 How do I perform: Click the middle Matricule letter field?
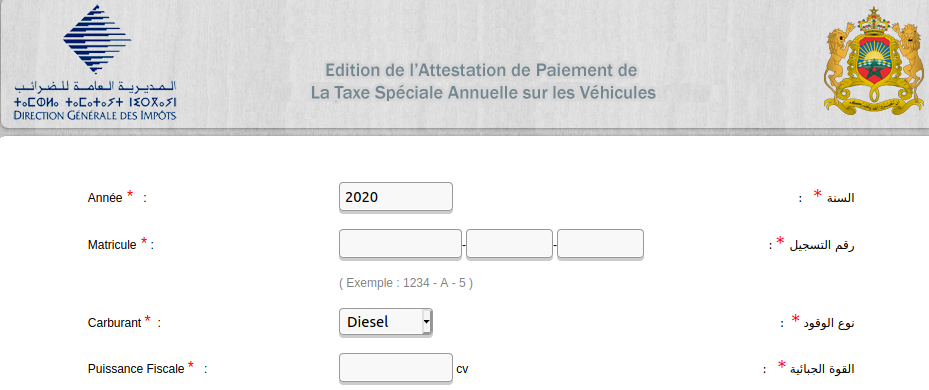coord(510,244)
